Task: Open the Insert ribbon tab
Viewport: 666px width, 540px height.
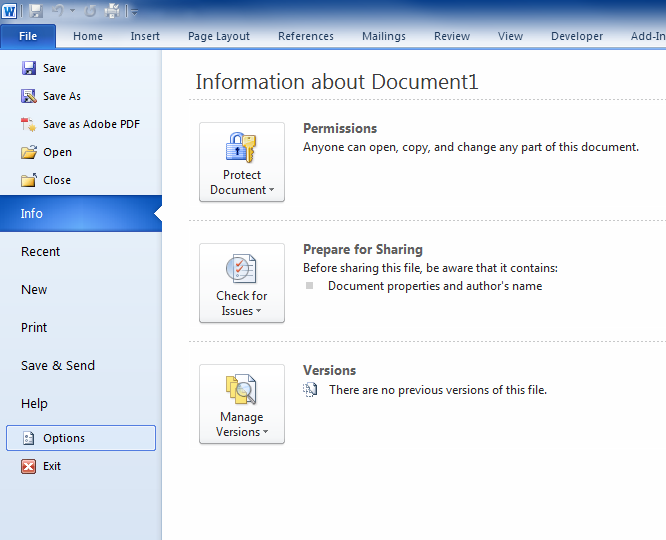Action: coord(145,36)
